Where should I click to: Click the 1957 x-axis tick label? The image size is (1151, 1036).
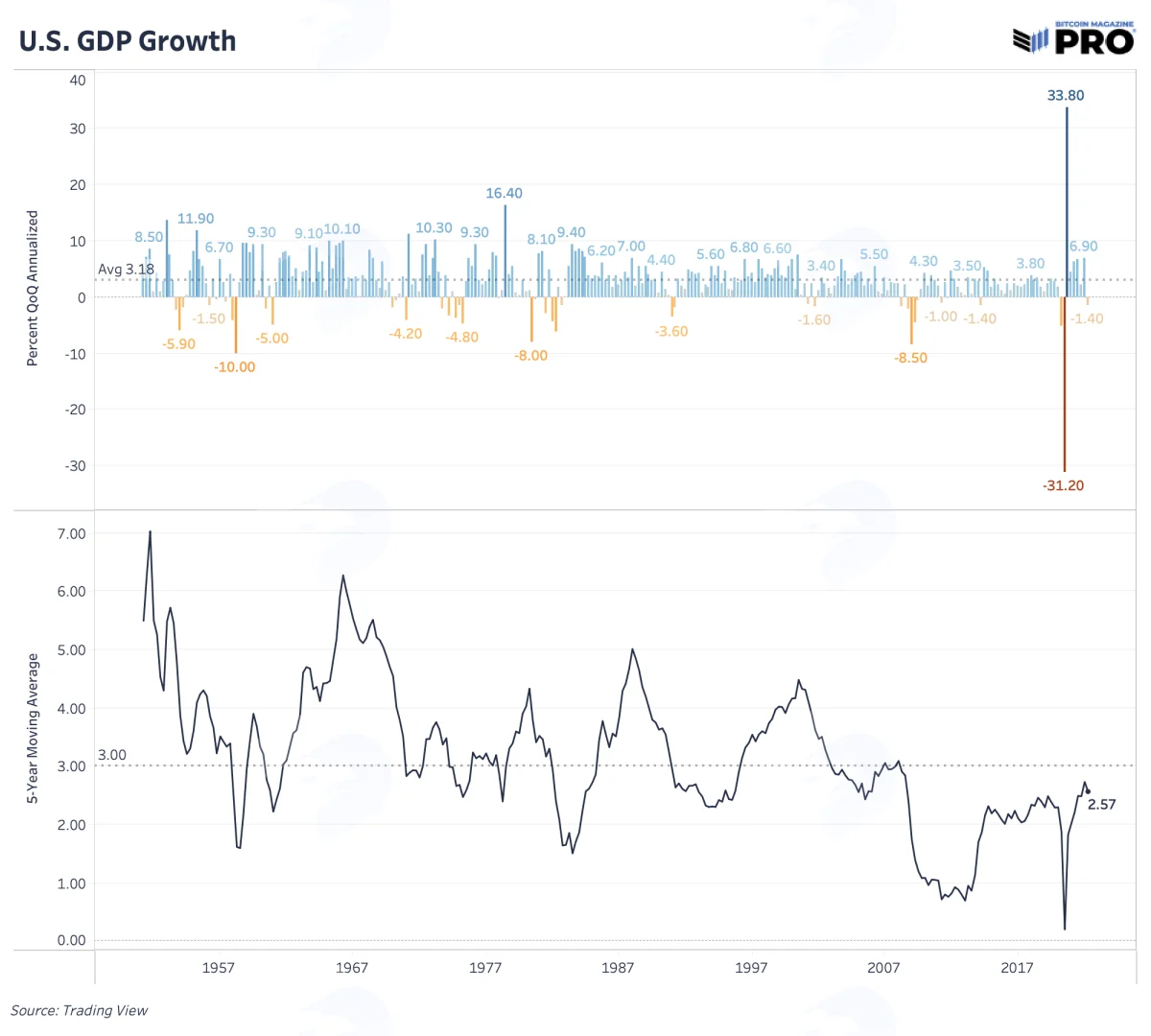point(218,967)
